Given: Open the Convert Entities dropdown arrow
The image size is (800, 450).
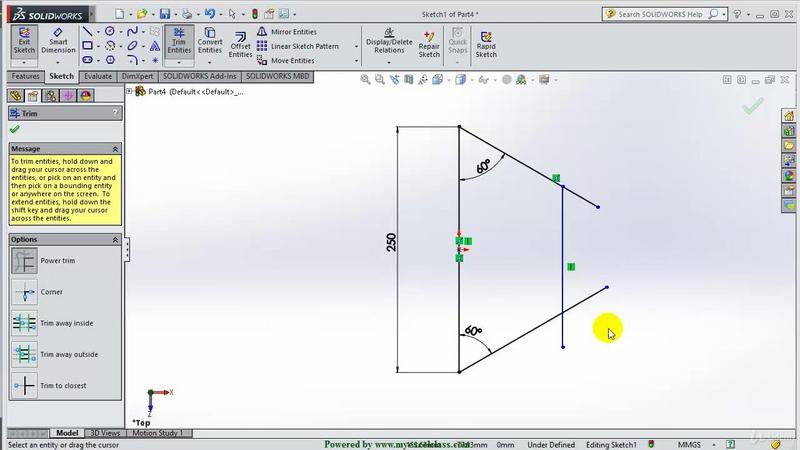Looking at the screenshot, I should [210, 63].
